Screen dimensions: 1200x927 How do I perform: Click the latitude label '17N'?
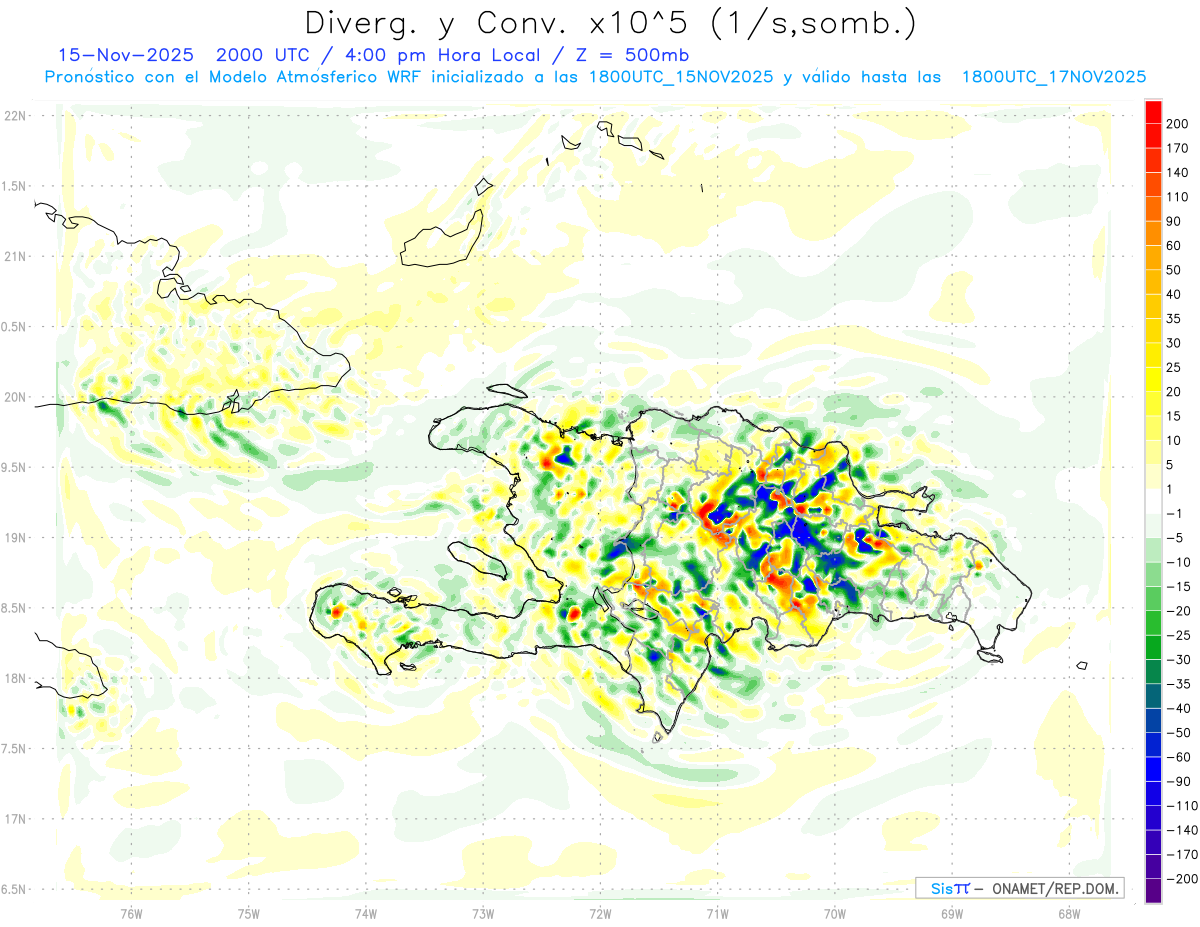tap(14, 820)
